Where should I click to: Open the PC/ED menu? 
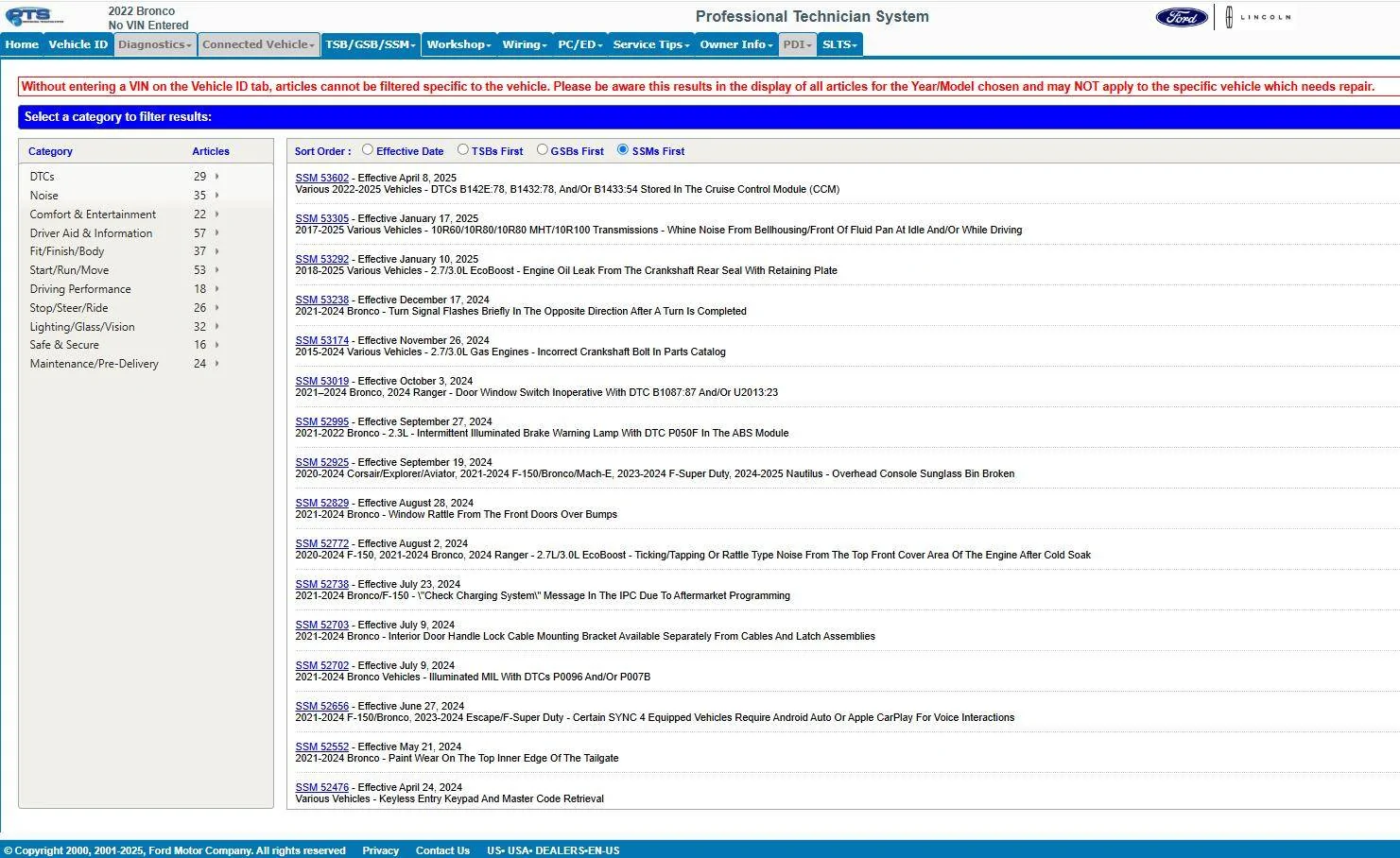[579, 44]
